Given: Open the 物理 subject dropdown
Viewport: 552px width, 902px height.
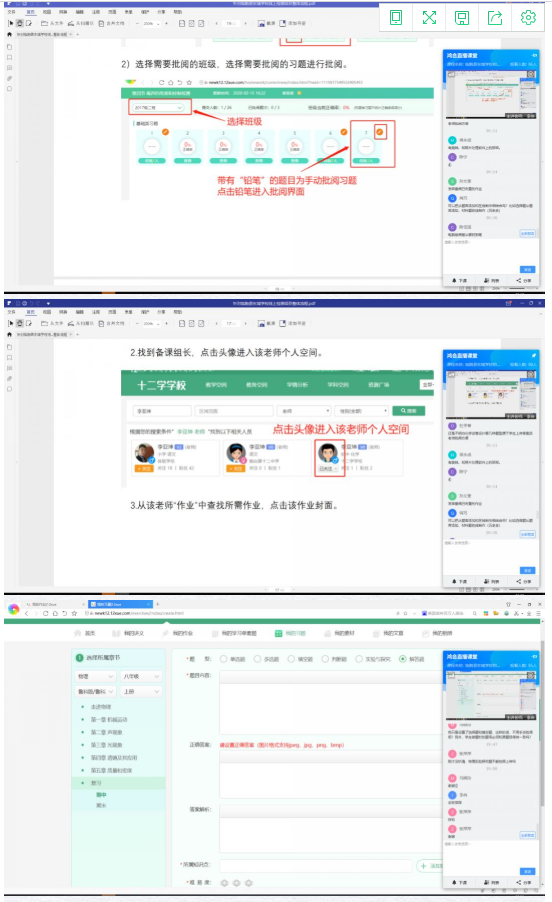Looking at the screenshot, I should pos(95,676).
